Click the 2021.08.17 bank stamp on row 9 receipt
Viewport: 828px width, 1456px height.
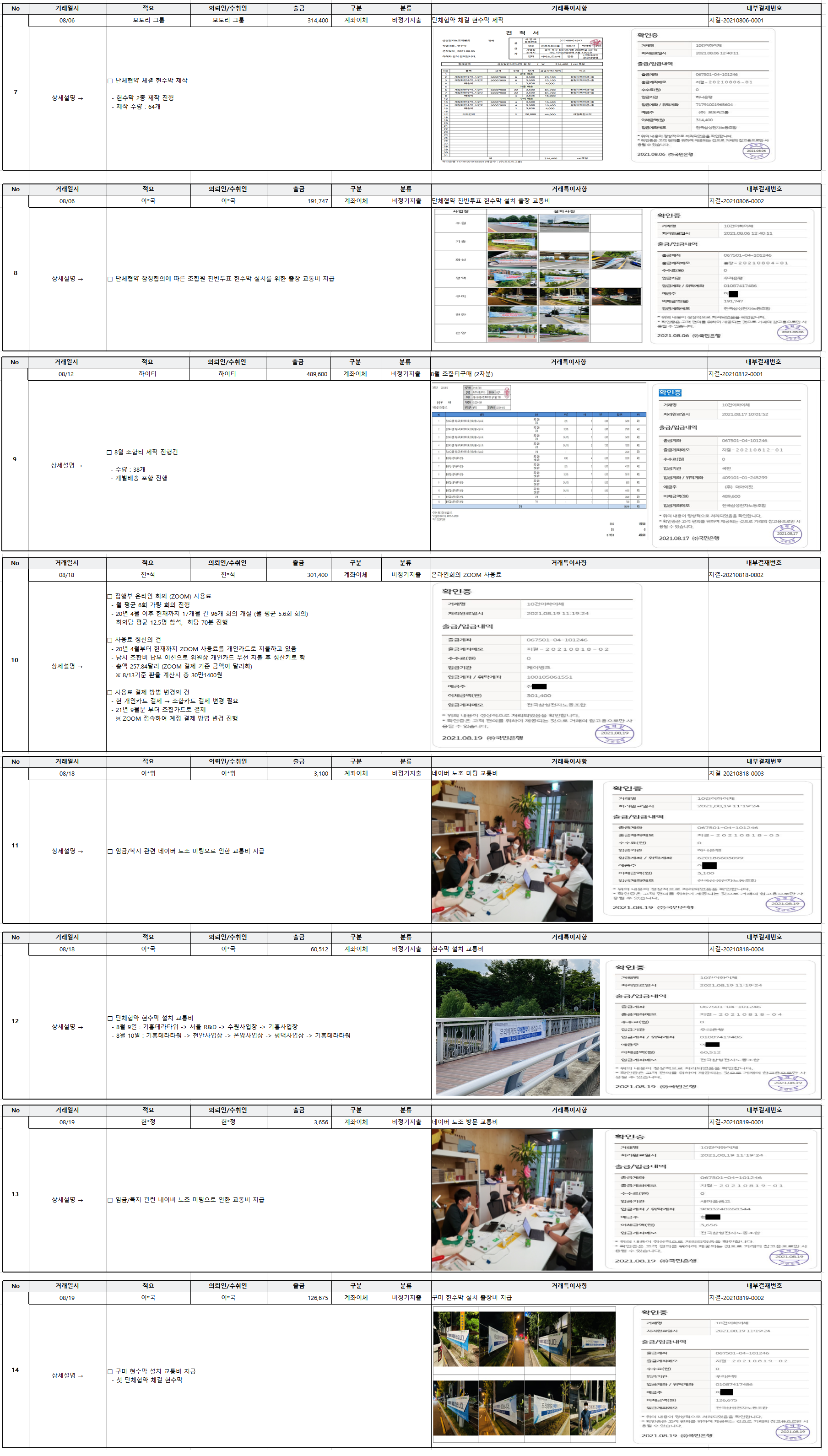[787, 533]
